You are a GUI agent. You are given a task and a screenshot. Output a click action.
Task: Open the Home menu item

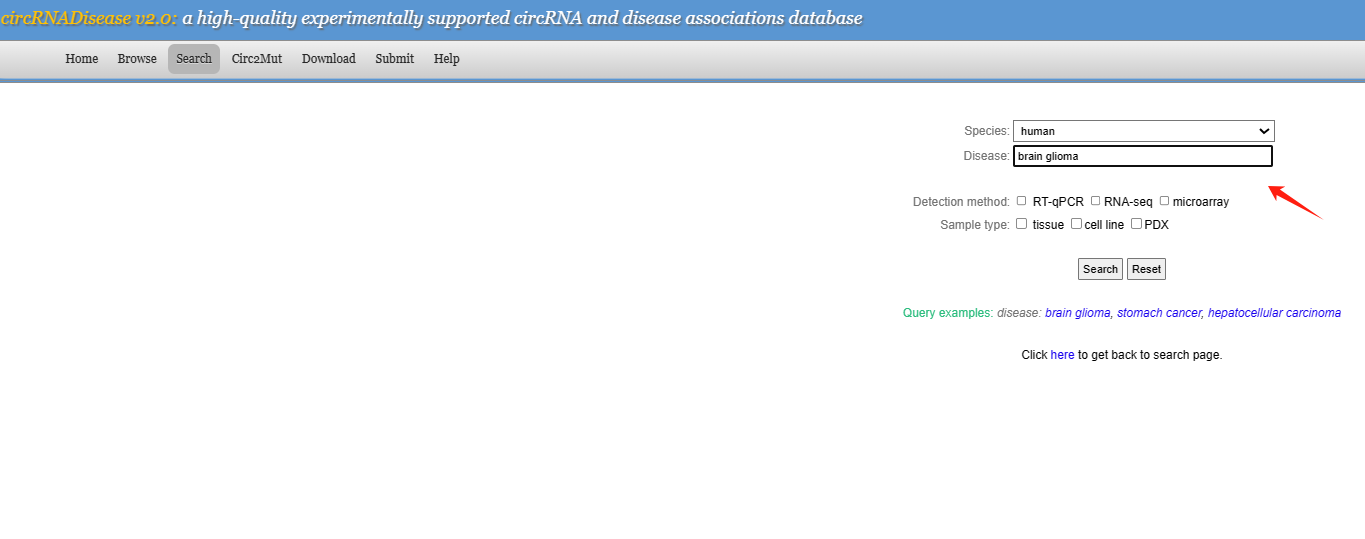[82, 59]
